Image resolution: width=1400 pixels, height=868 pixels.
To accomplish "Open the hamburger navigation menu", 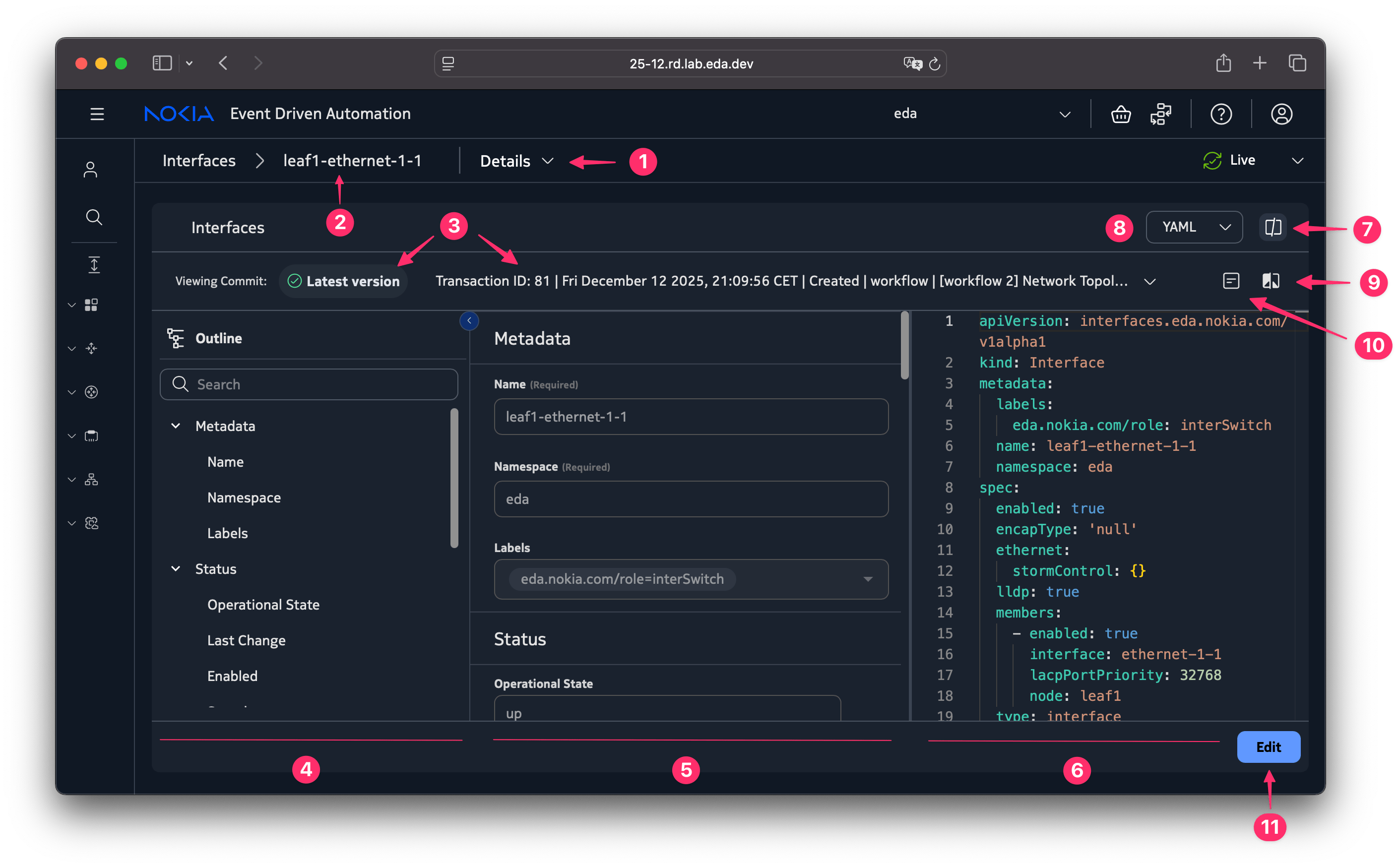I will (x=97, y=114).
